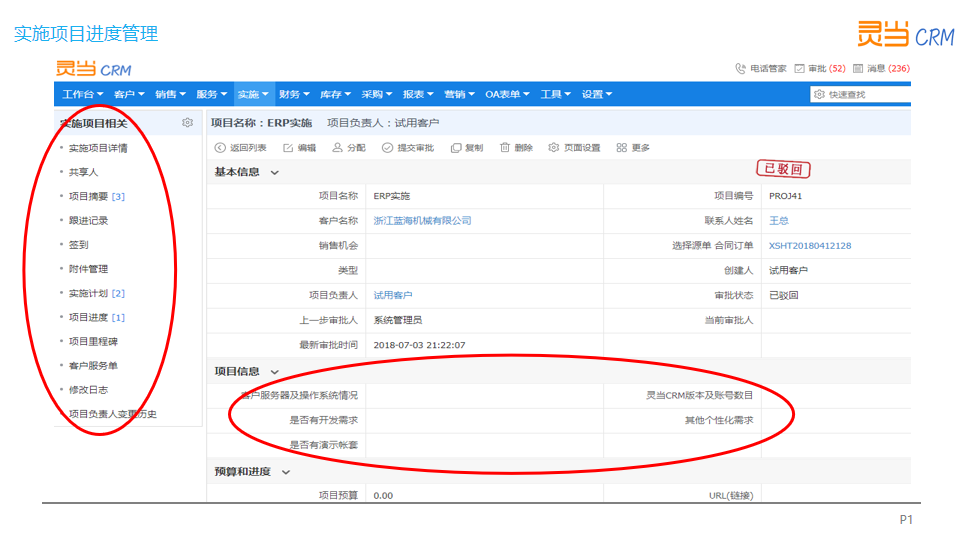The height and width of the screenshot is (540, 963).
Task: Select 跟进记录 in sidebar
Action: [88, 221]
